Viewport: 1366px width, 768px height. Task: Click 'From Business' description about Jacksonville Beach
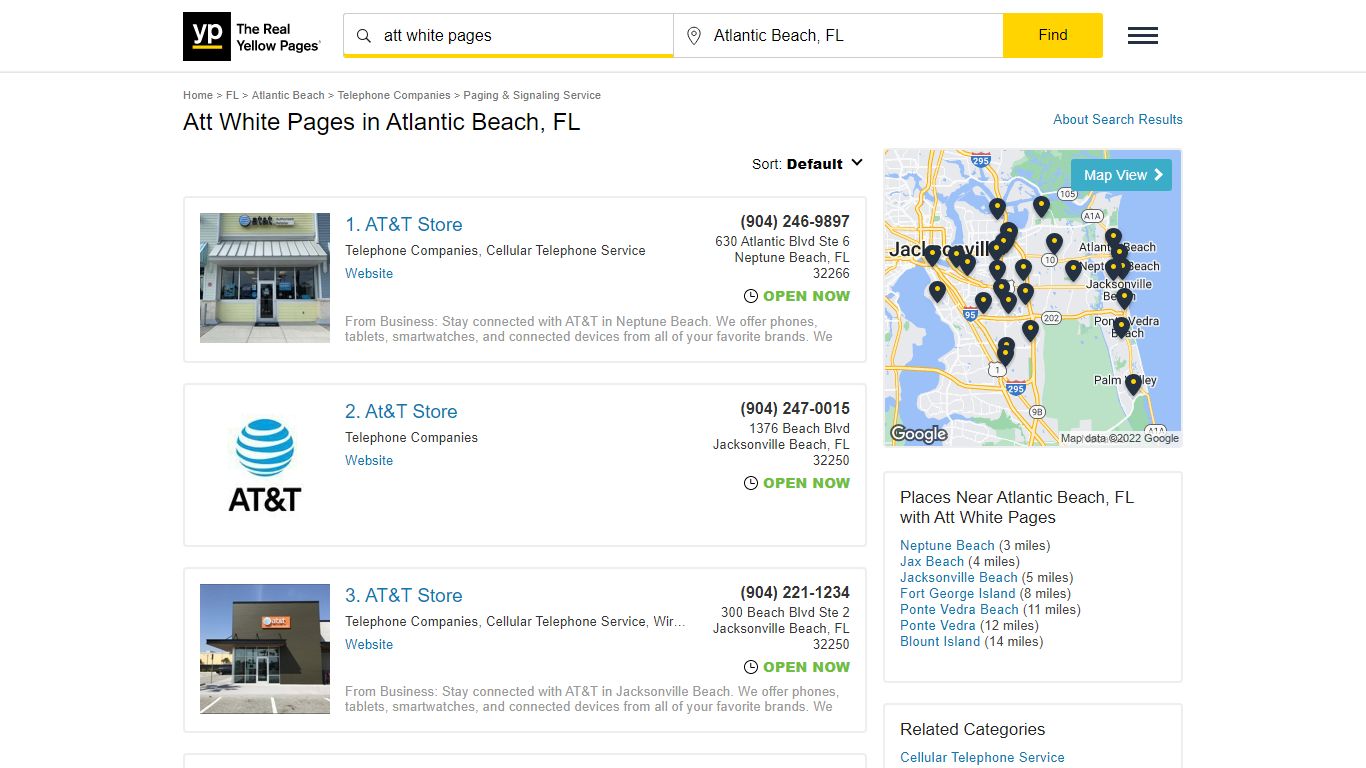click(591, 699)
